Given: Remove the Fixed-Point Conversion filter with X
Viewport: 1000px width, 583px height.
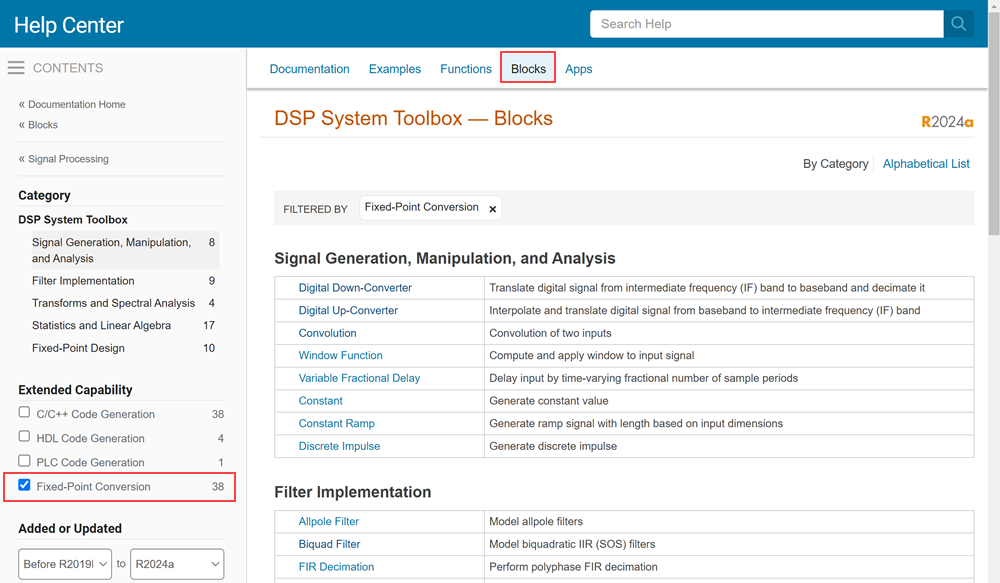Looking at the screenshot, I should (x=492, y=209).
